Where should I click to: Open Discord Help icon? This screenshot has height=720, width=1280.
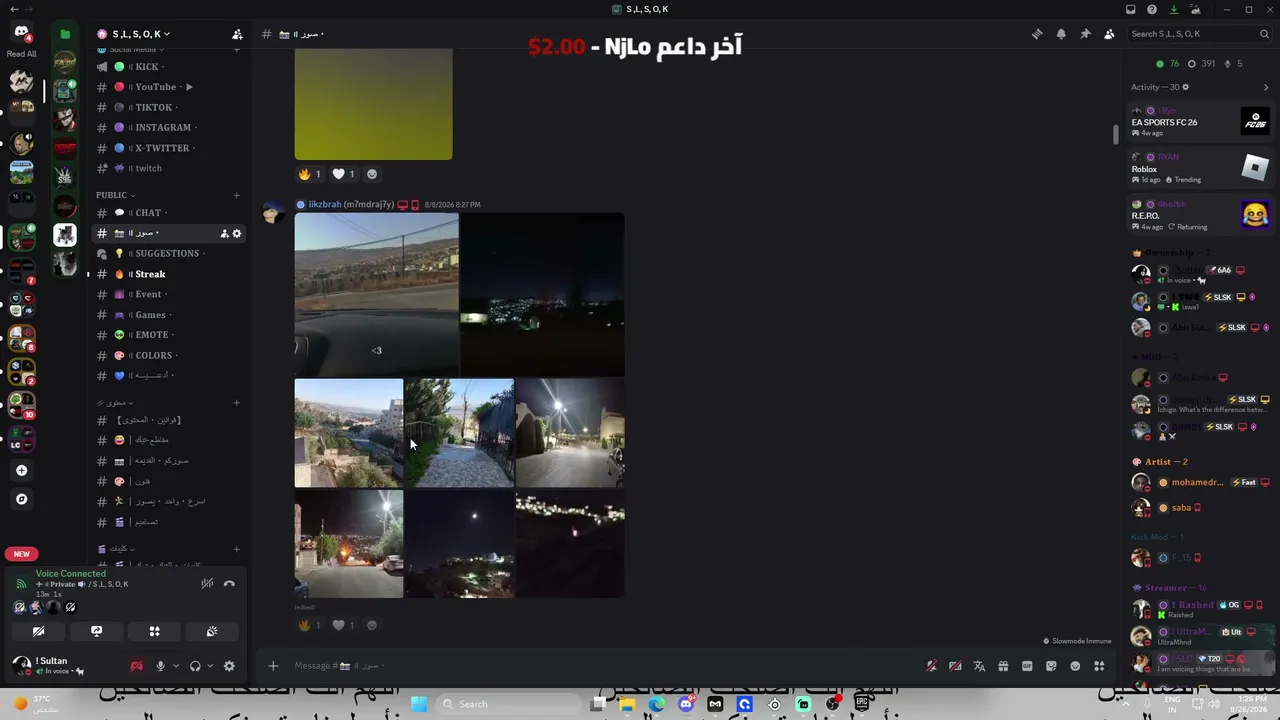(x=1152, y=10)
